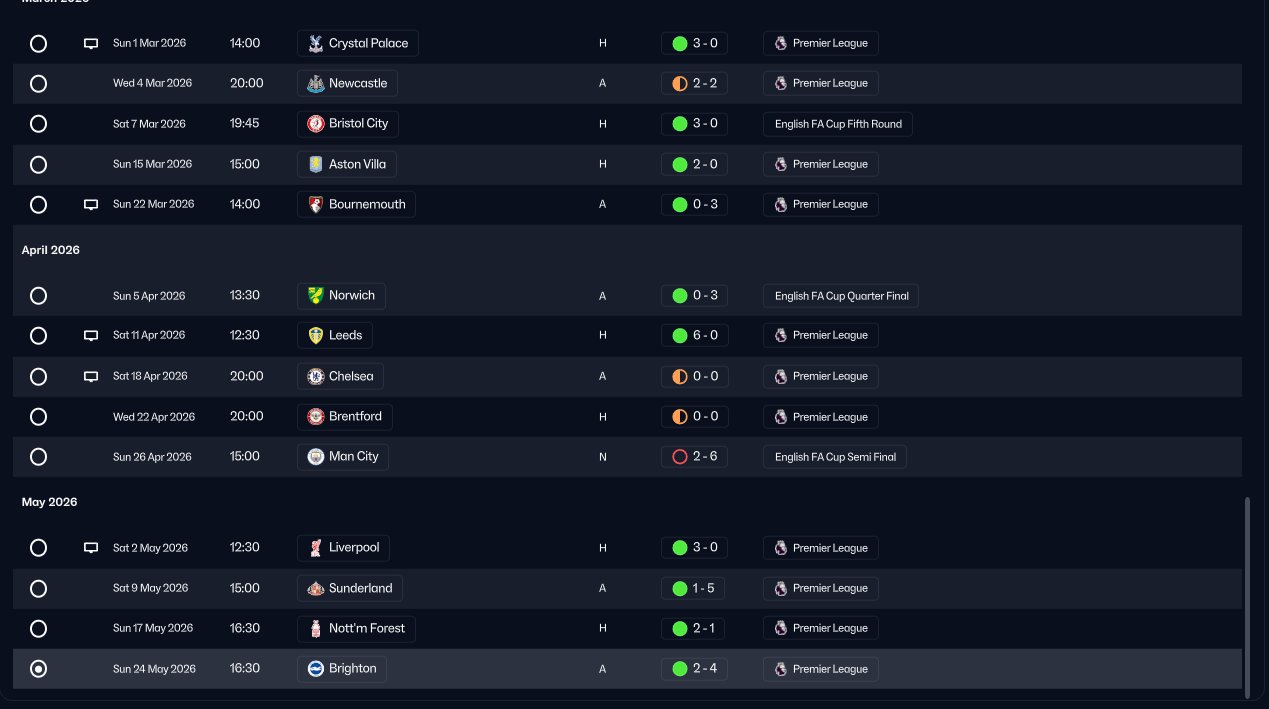This screenshot has height=709, width=1269.
Task: Select the Sunderland match radio button
Action: coord(38,588)
